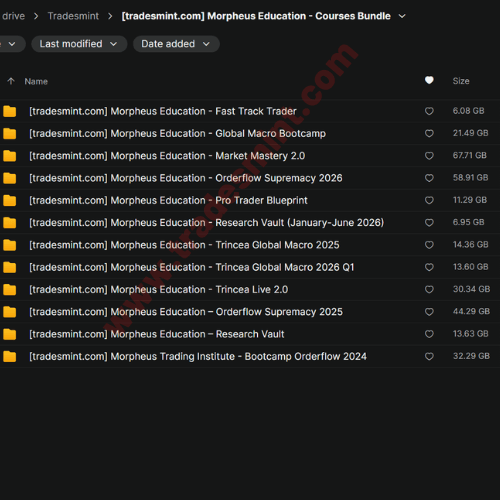Select folder icon for Trincea Global Macro 2025
The height and width of the screenshot is (500, 500).
coord(10,245)
